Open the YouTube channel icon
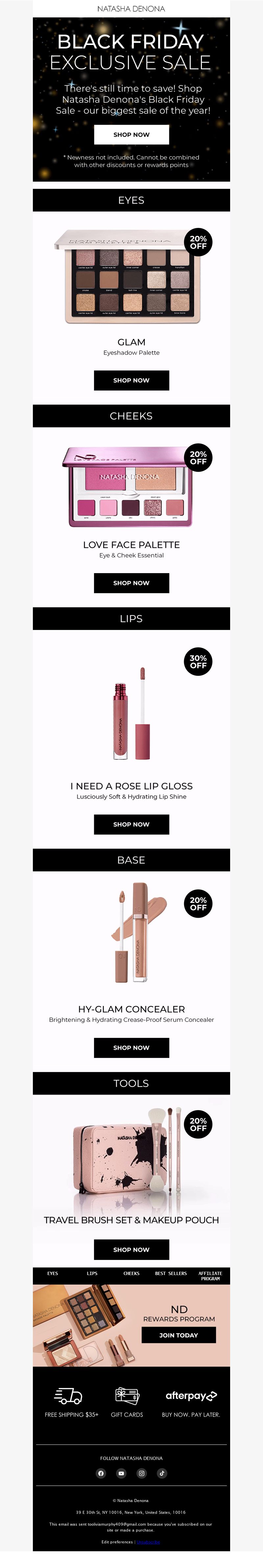263x1568 pixels. tap(121, 1473)
